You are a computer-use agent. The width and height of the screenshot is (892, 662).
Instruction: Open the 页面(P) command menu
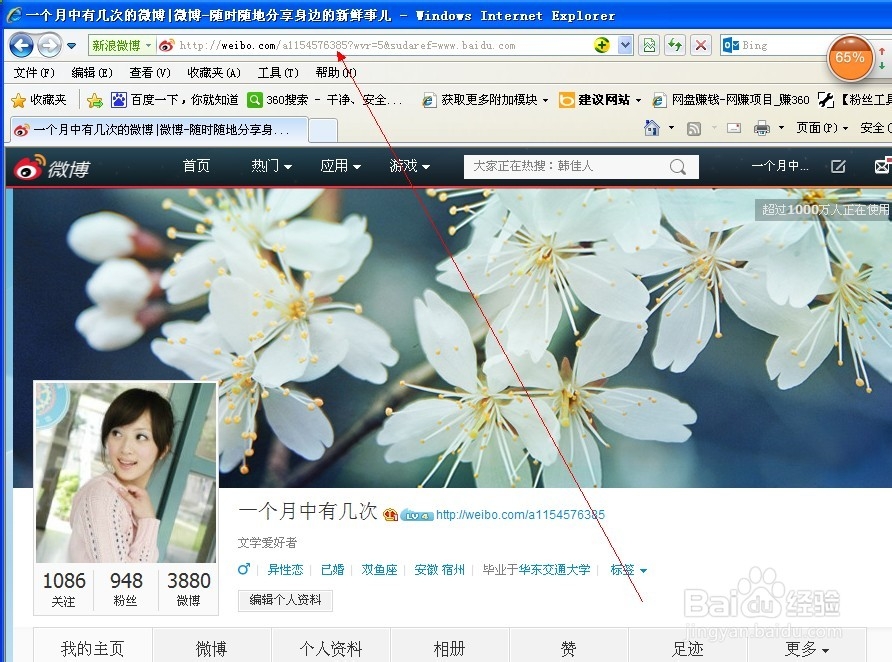[822, 128]
